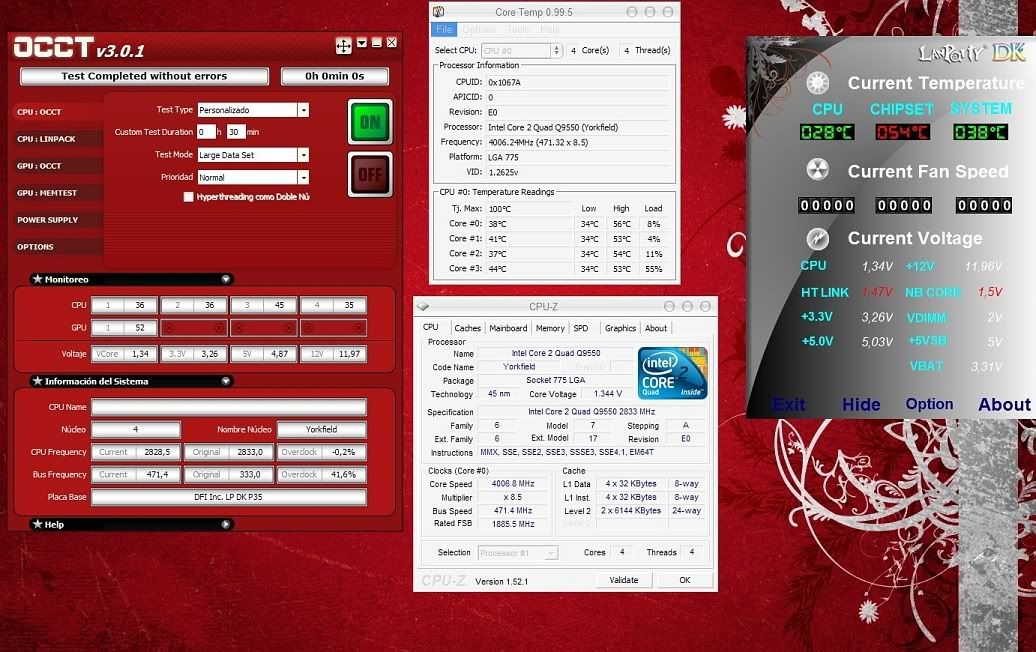Click the Nombre Núcleo value Yorkfield
1036x652 pixels.
tap(322, 429)
